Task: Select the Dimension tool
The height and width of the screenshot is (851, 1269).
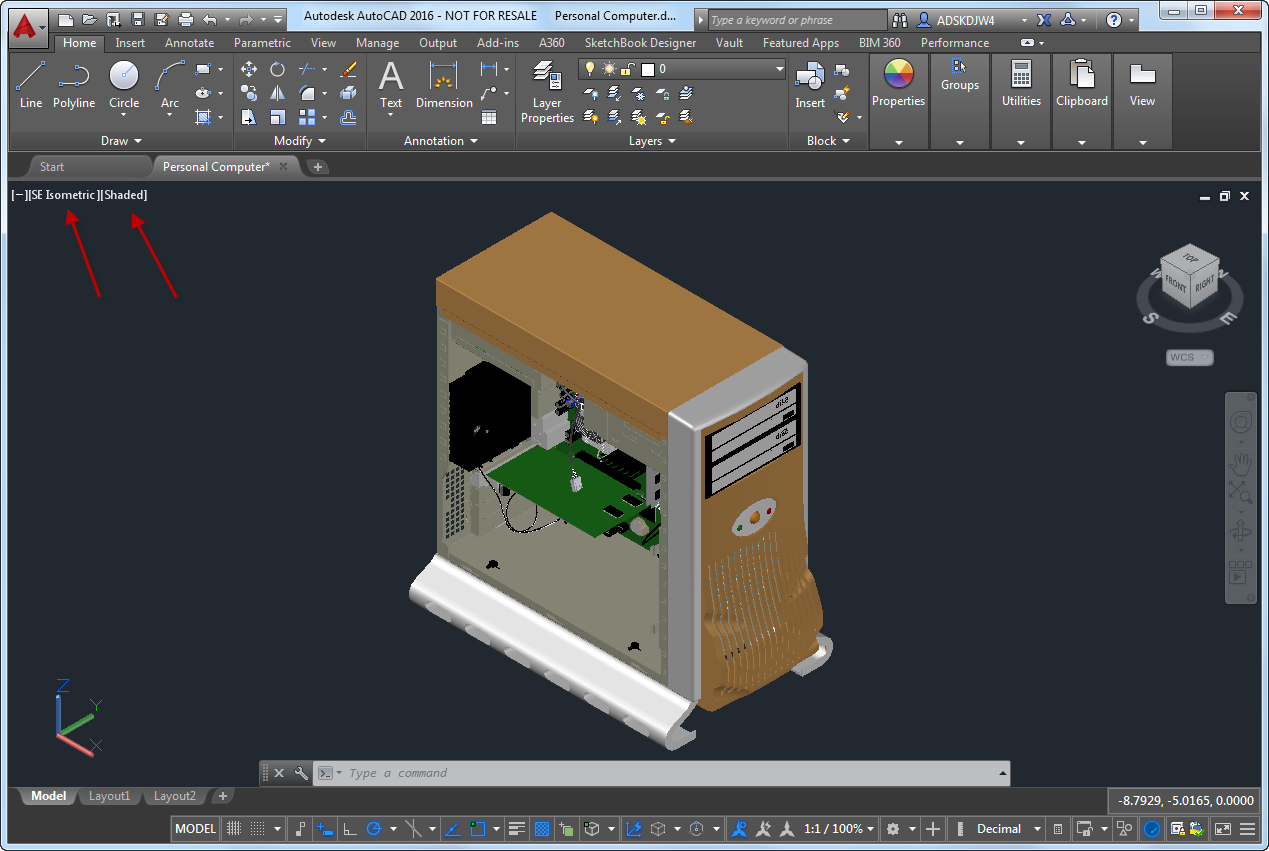Action: point(444,84)
